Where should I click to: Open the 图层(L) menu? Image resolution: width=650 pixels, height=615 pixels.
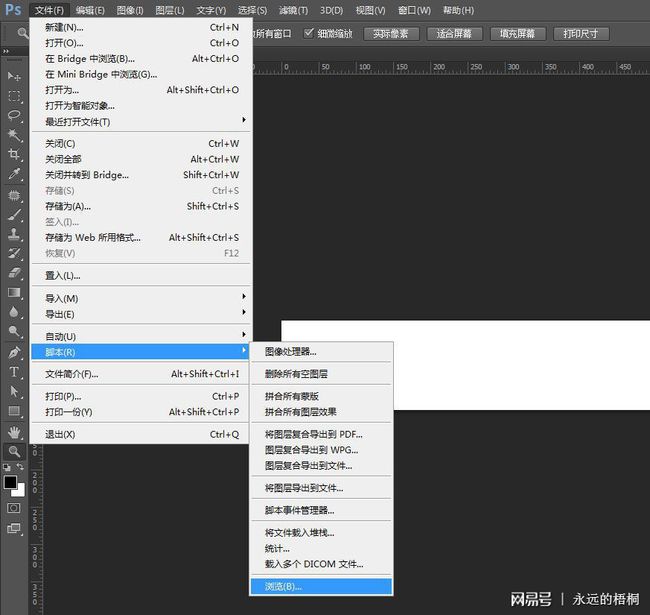[x=170, y=10]
